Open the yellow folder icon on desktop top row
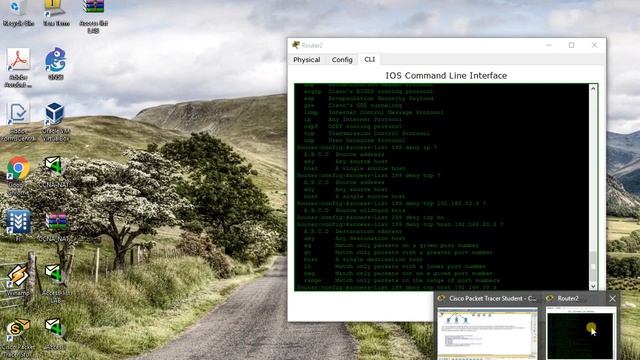This screenshot has height=360, width=640. [55, 11]
